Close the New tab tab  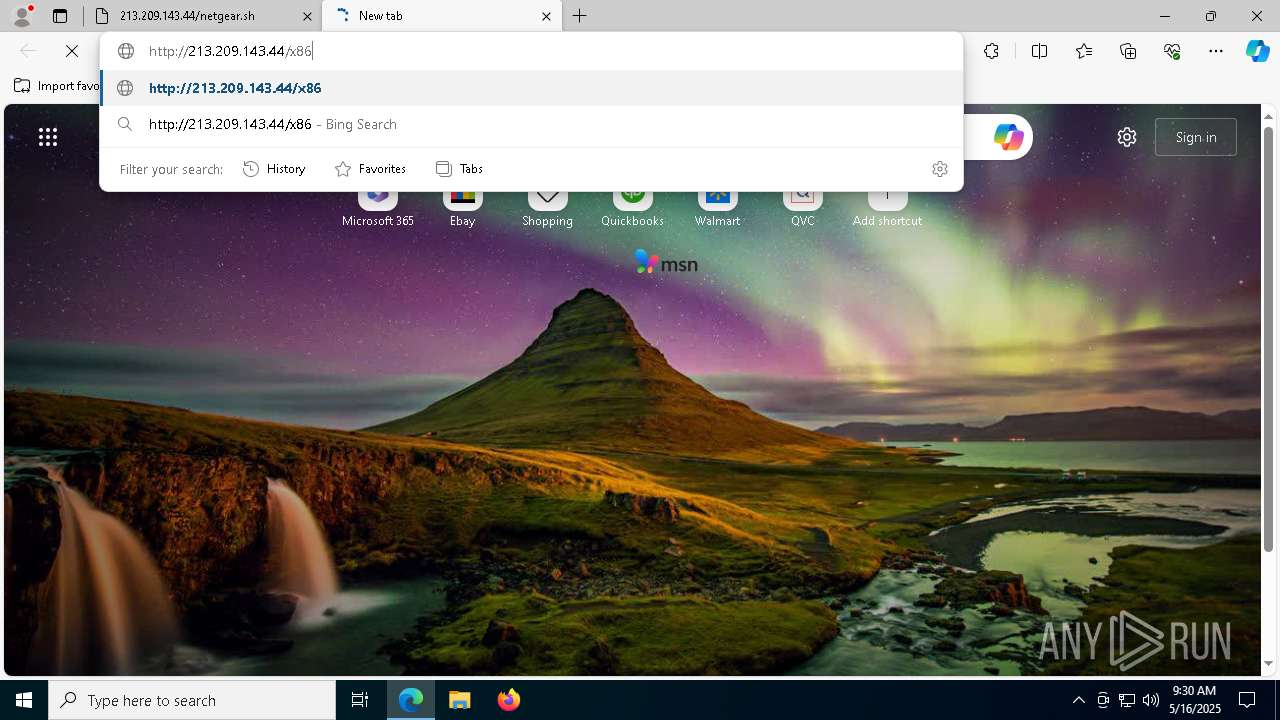[x=546, y=16]
